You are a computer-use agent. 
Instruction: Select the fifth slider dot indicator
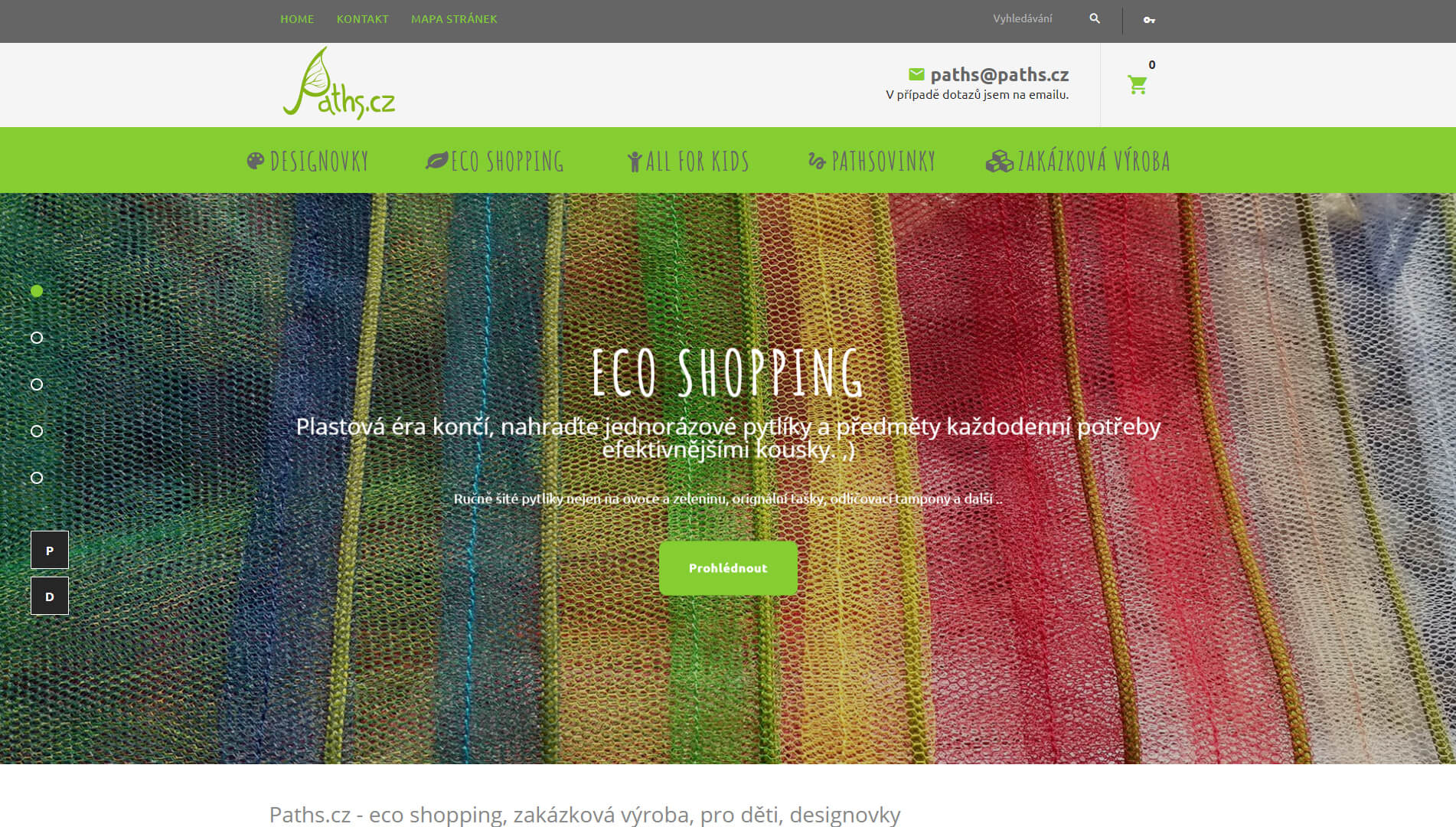point(37,478)
